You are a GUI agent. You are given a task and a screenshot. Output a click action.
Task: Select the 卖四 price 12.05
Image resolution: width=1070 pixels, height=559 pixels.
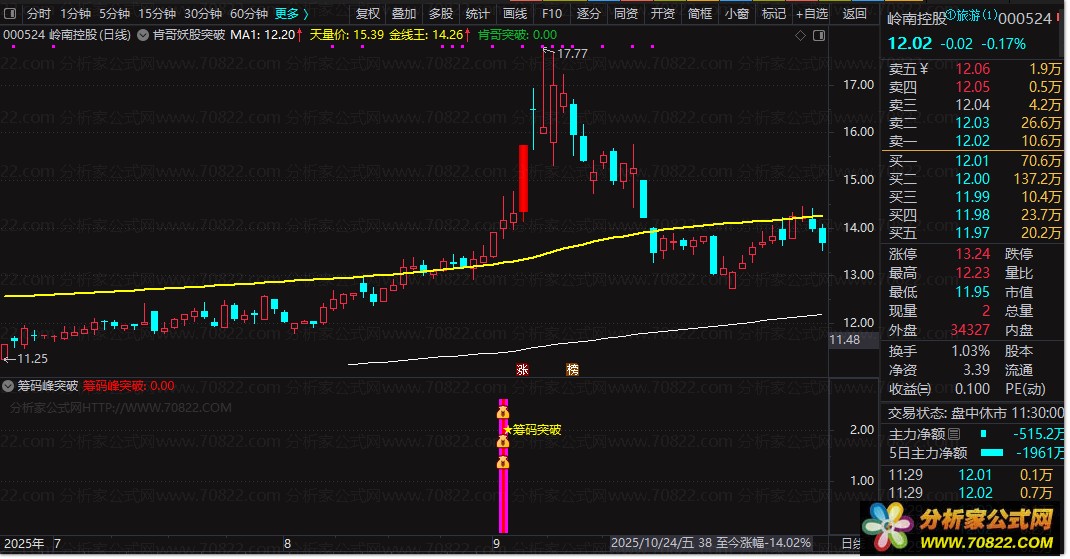coord(972,87)
